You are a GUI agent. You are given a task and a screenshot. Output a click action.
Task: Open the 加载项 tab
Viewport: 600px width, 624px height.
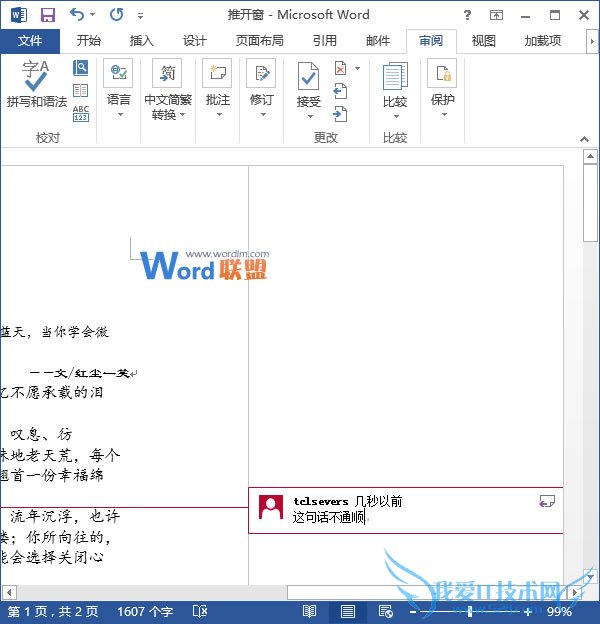click(543, 41)
